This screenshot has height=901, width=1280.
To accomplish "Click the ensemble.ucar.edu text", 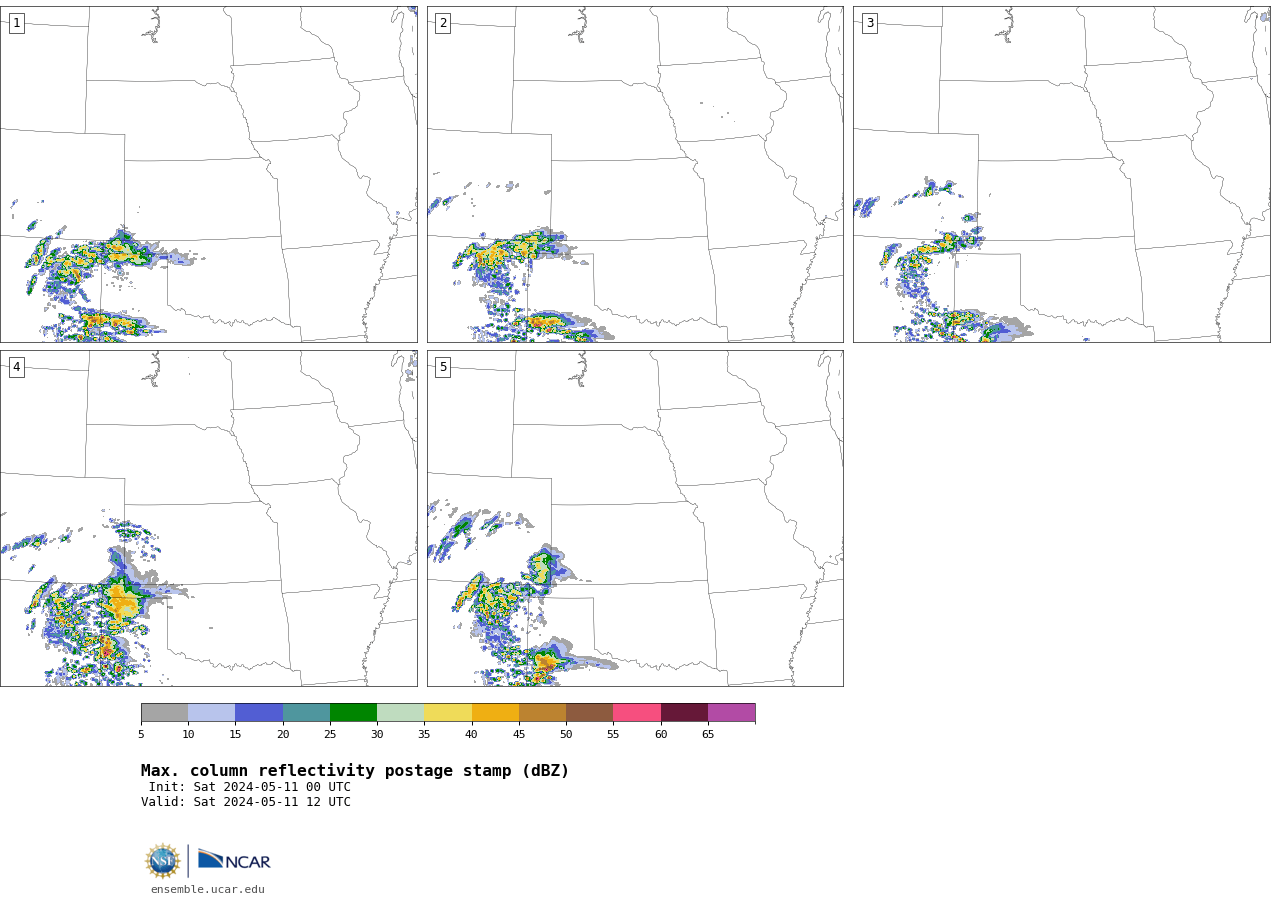I will [208, 889].
